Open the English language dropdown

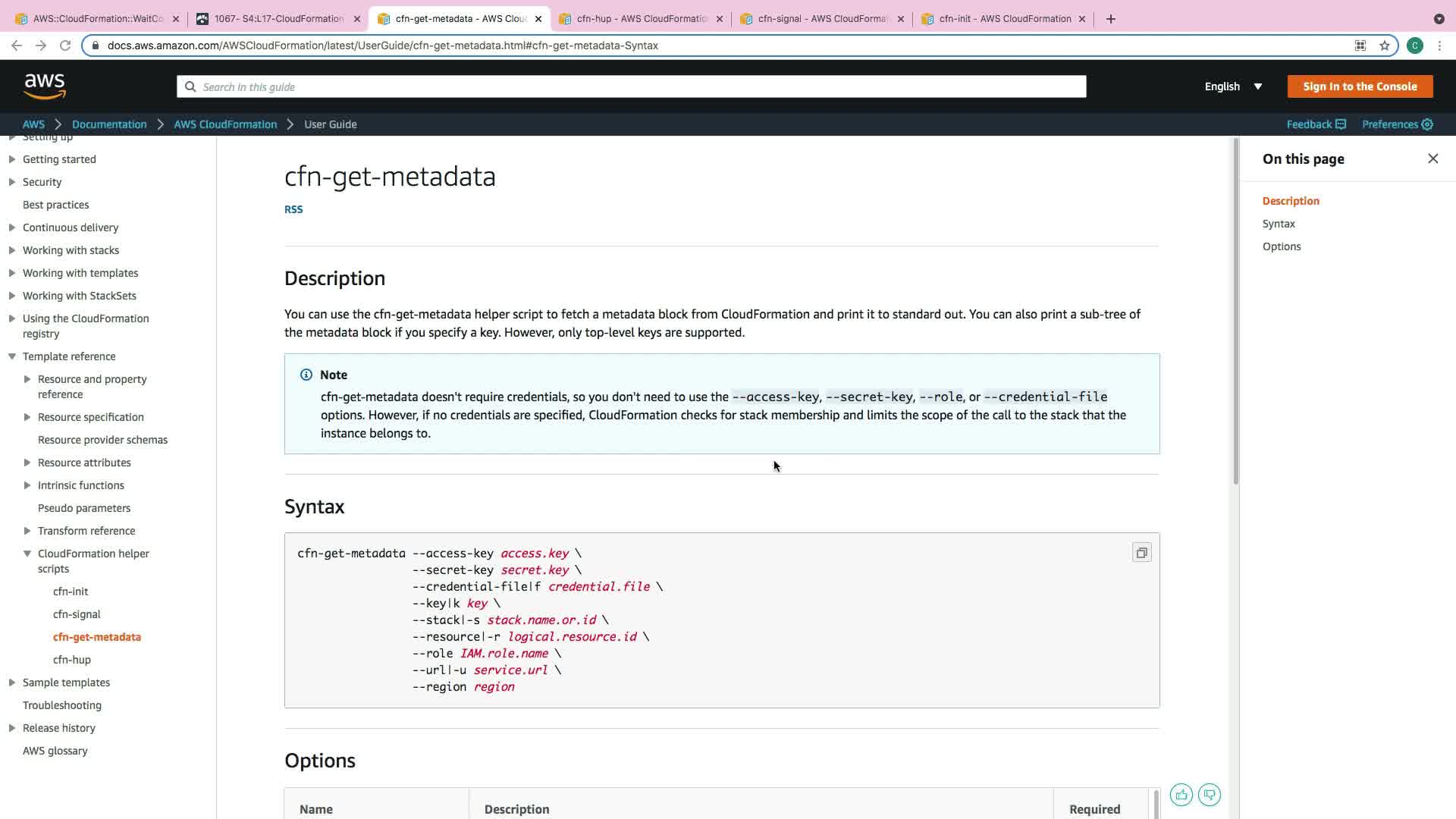pos(1233,86)
